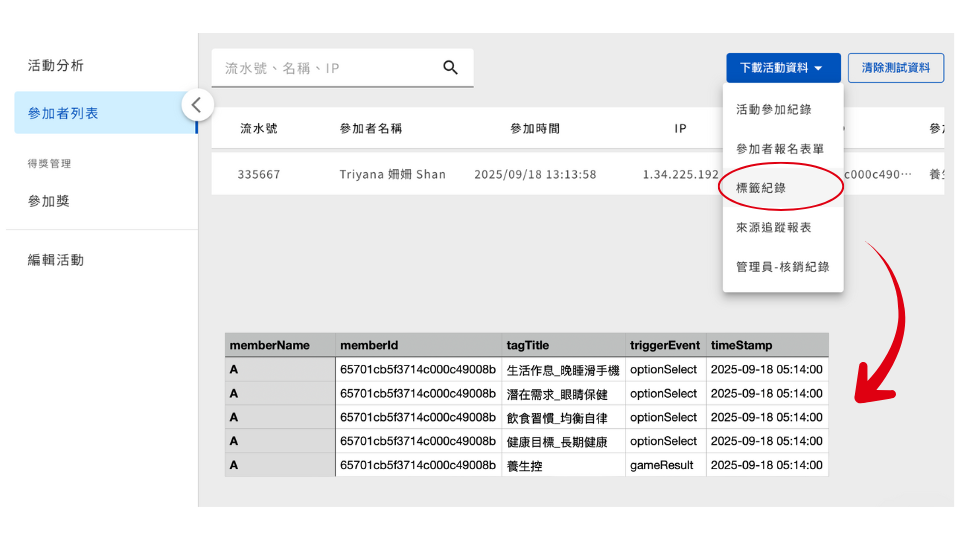Open 活動分析 in the sidebar
Image resolution: width=960 pixels, height=540 pixels.
(56, 66)
